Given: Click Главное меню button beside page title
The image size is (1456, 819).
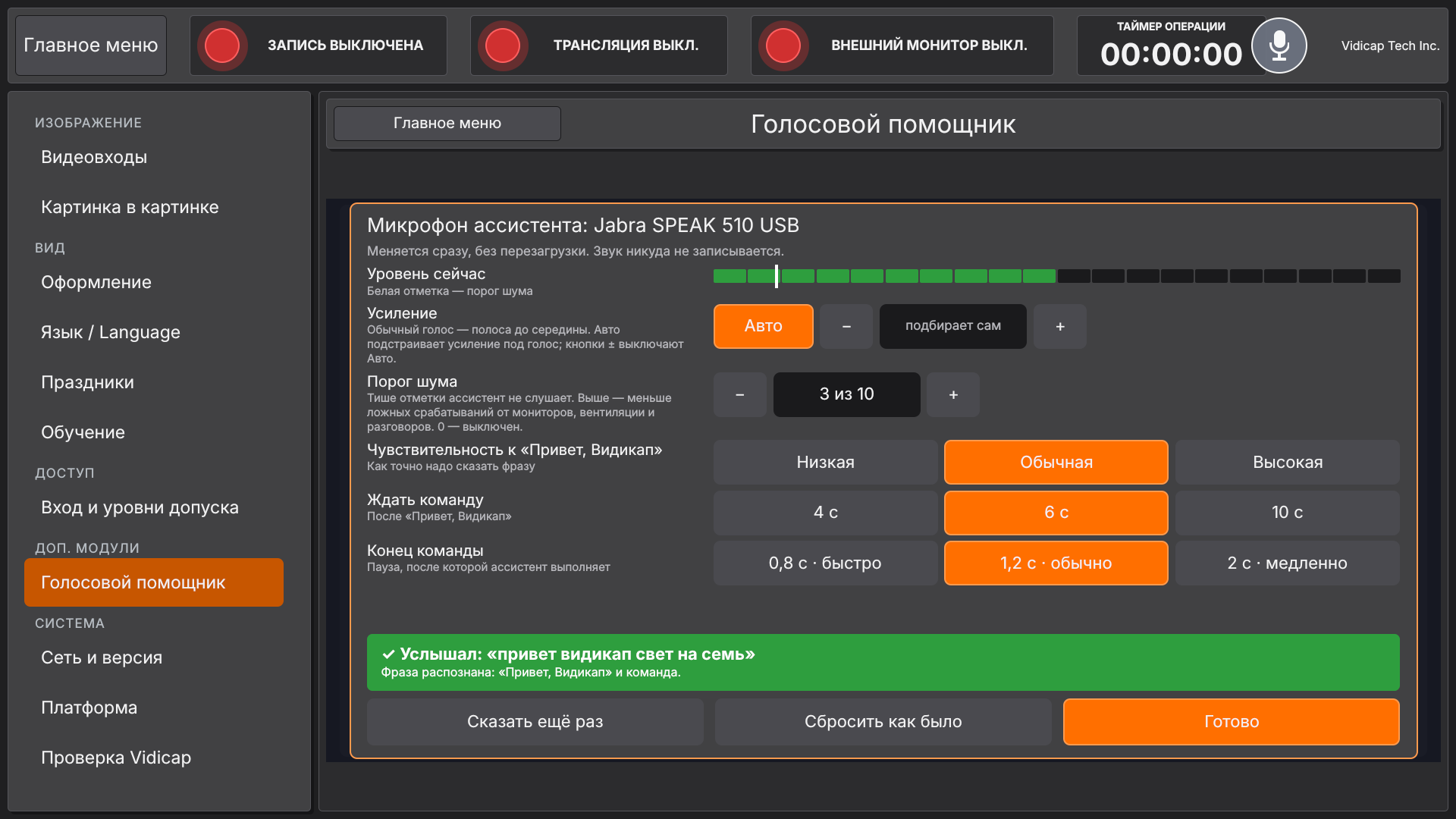Looking at the screenshot, I should click(x=447, y=123).
